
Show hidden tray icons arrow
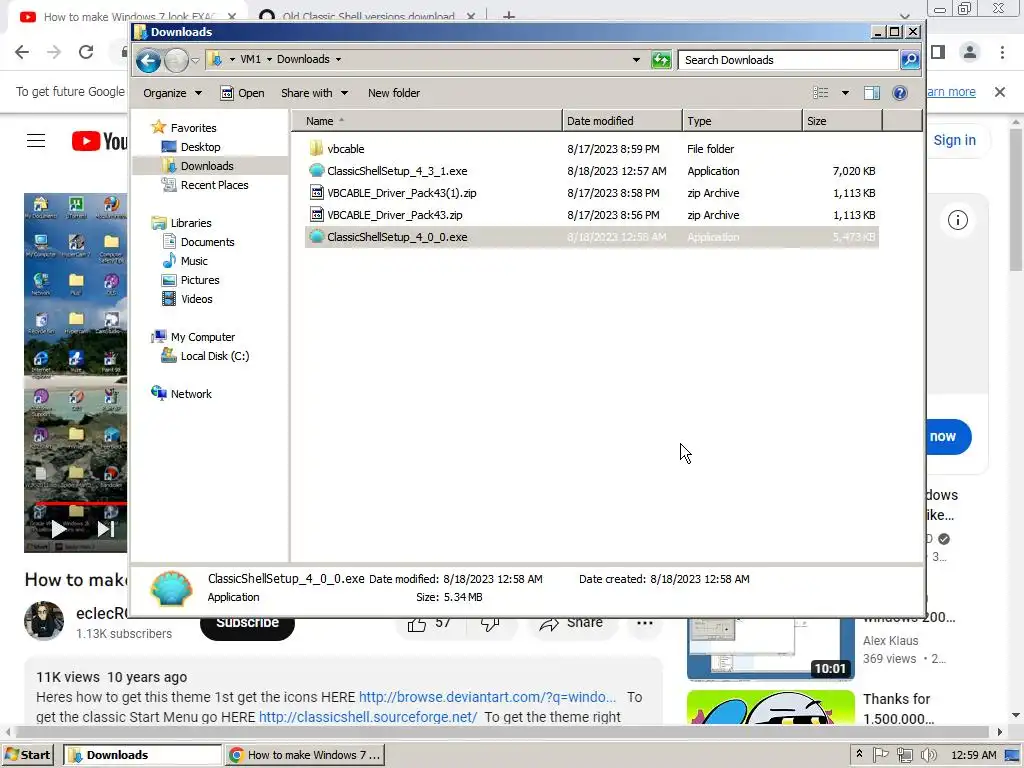[859, 754]
